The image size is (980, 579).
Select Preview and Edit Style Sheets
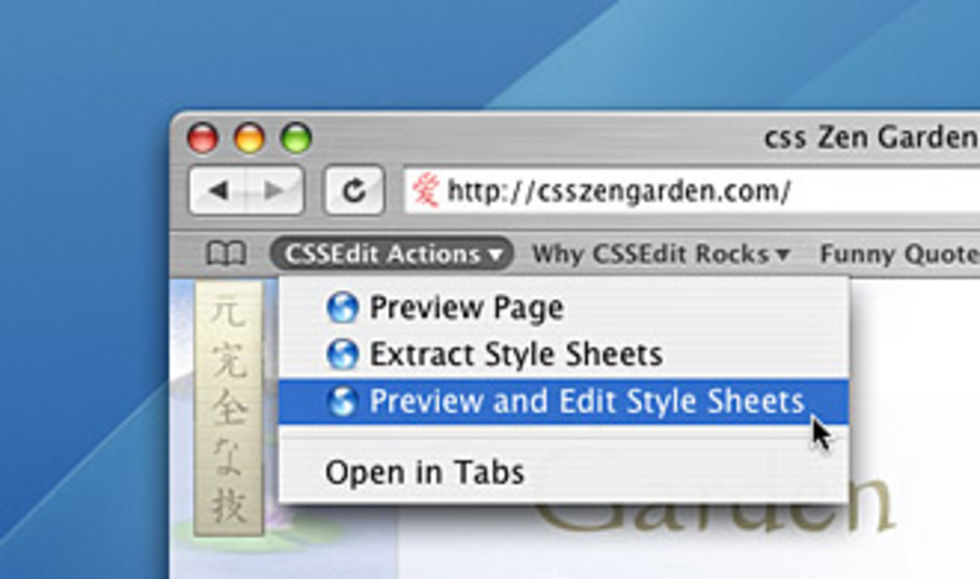(586, 401)
